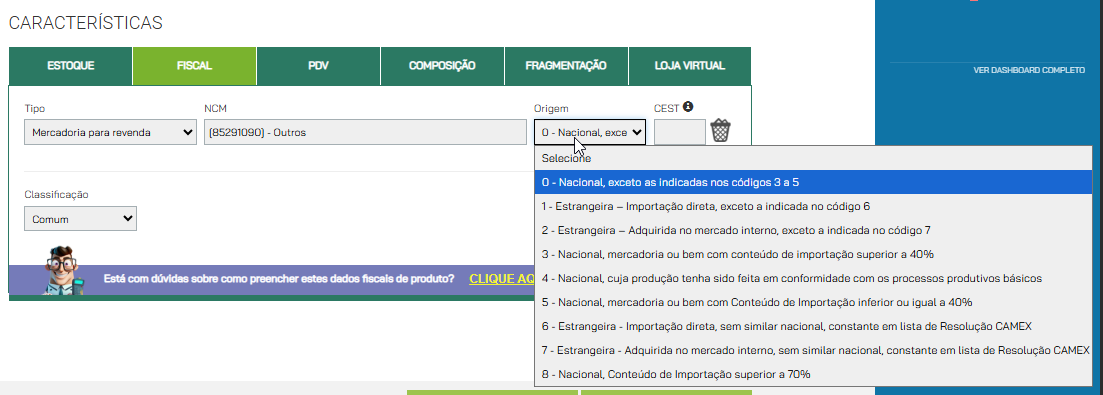Image resolution: width=1103 pixels, height=395 pixels.
Task: Click the NCM input field
Action: pos(366,132)
